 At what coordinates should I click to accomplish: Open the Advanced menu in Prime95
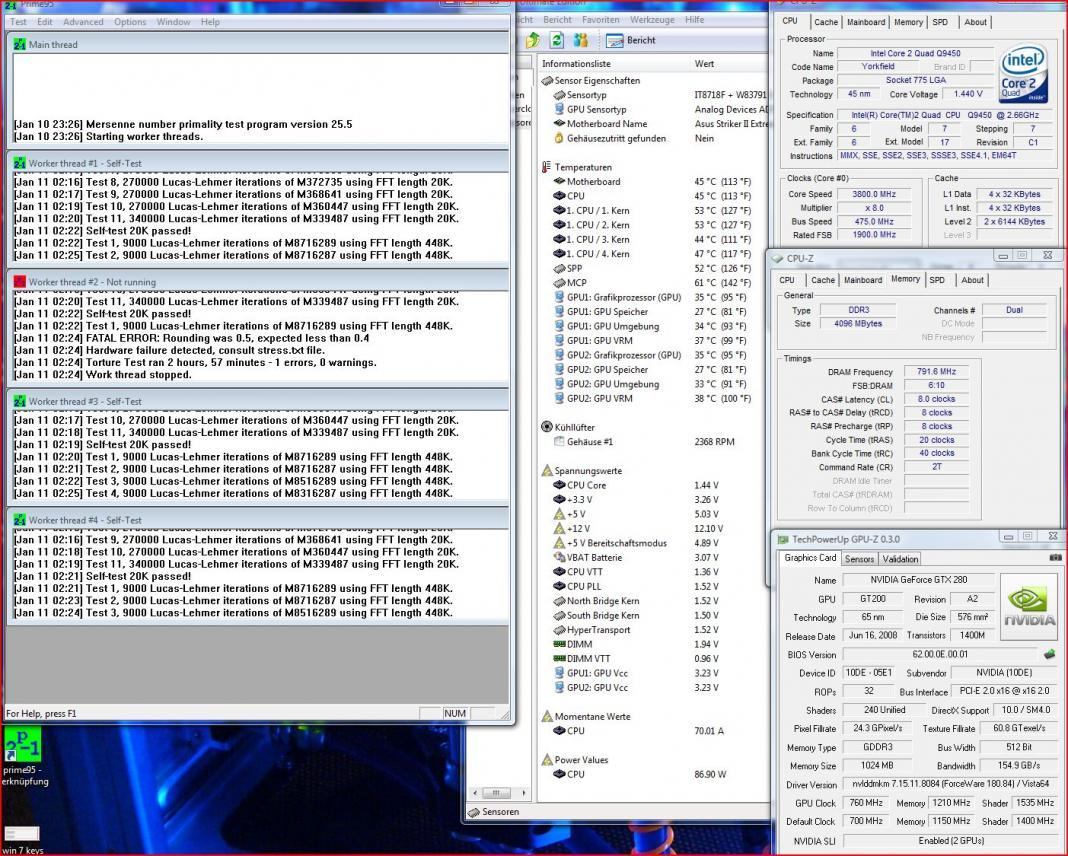pyautogui.click(x=83, y=22)
